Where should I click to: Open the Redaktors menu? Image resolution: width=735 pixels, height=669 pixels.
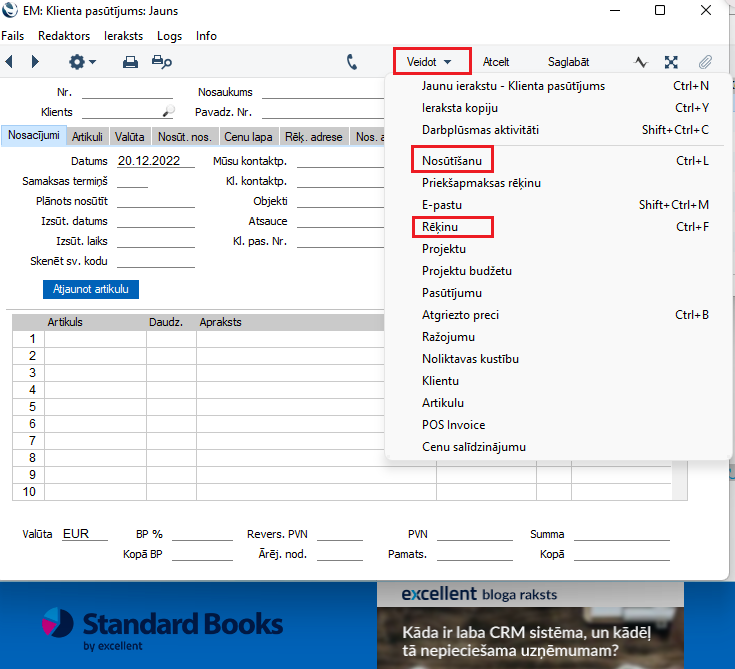[64, 36]
